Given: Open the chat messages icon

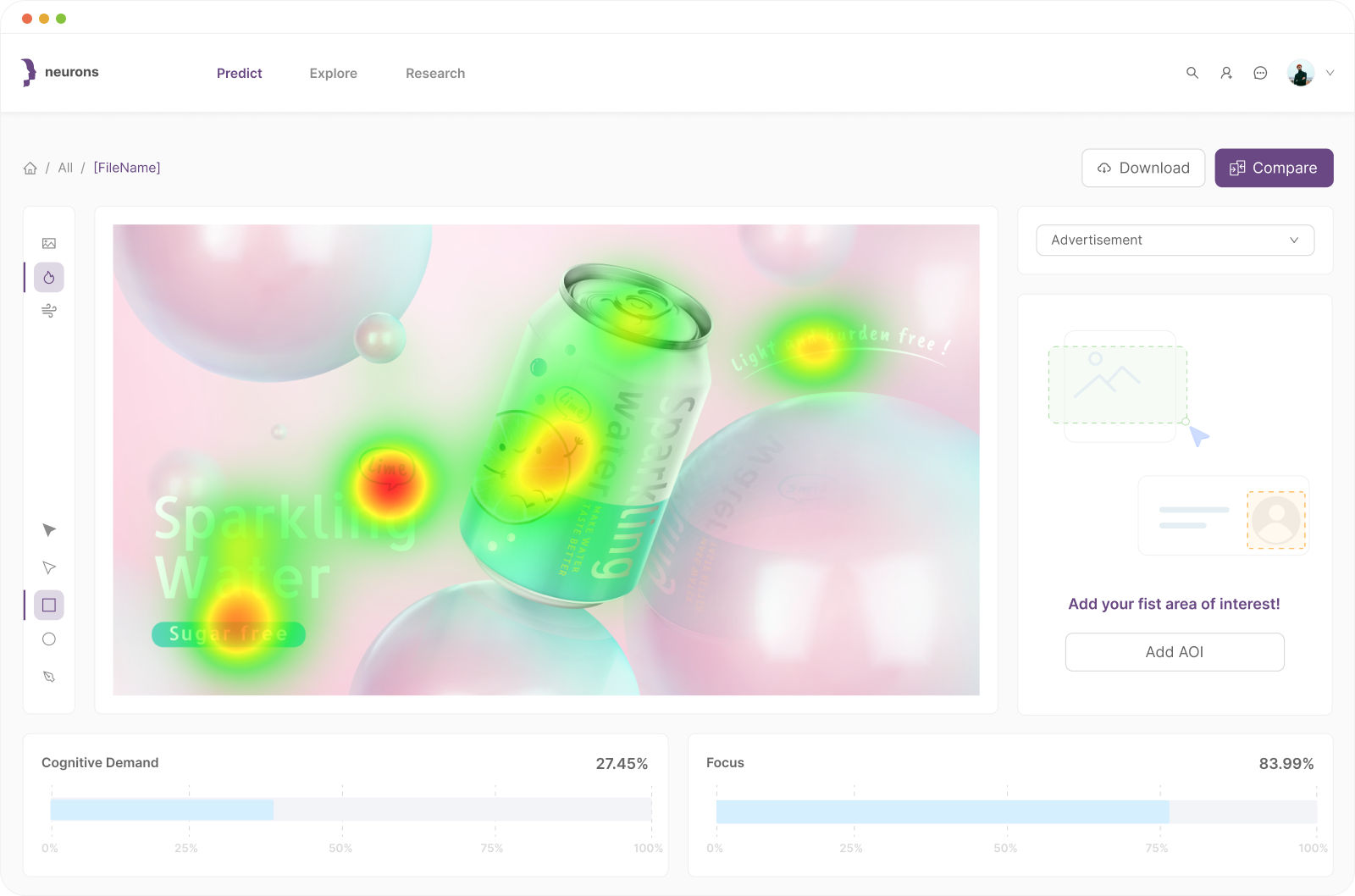Looking at the screenshot, I should pos(1260,73).
